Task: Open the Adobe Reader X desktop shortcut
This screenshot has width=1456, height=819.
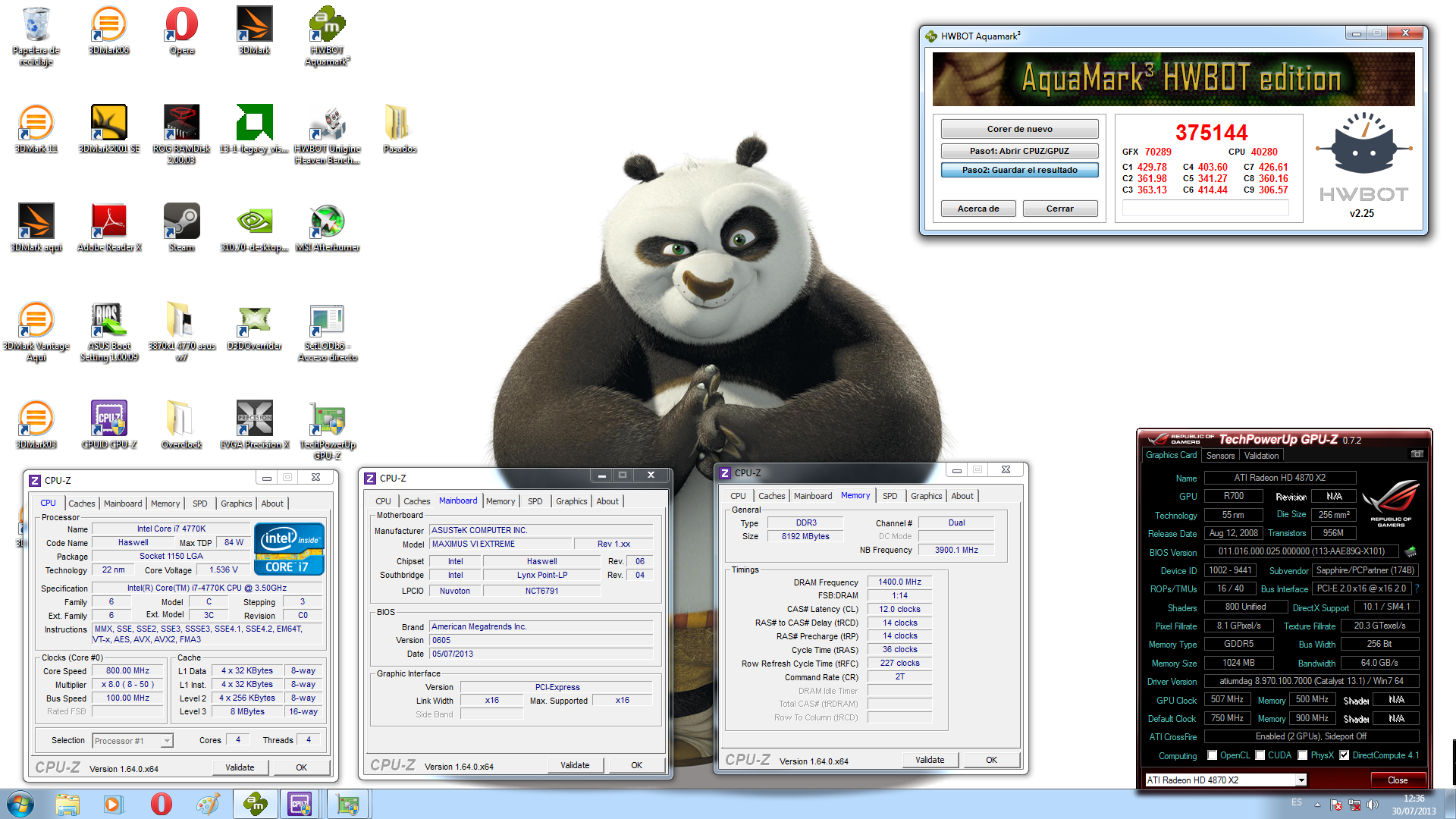Action: [108, 228]
